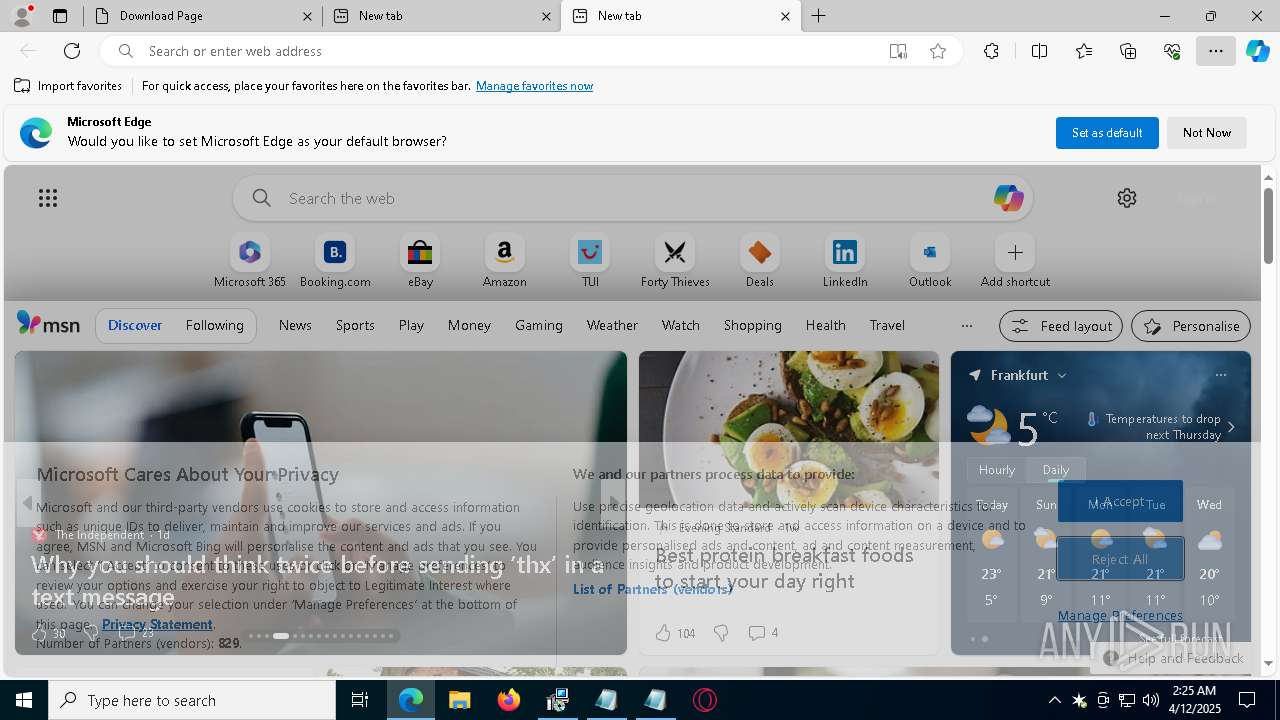The width and height of the screenshot is (1280, 720).
Task: Open the MSN apps grid icon
Action: tap(48, 198)
